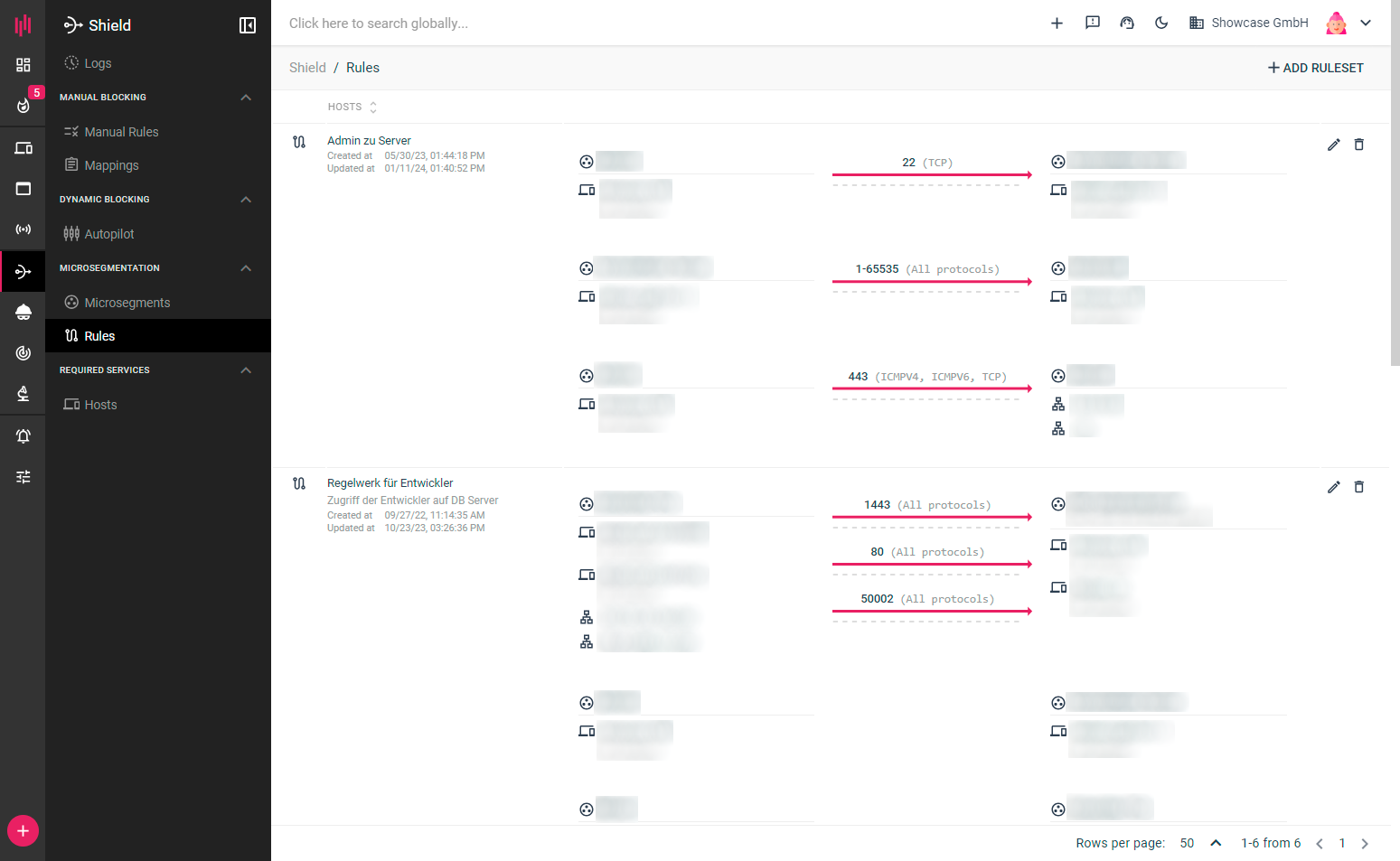This screenshot has width=1400, height=861.
Task: Click the Add Ruleset button
Action: [x=1315, y=68]
